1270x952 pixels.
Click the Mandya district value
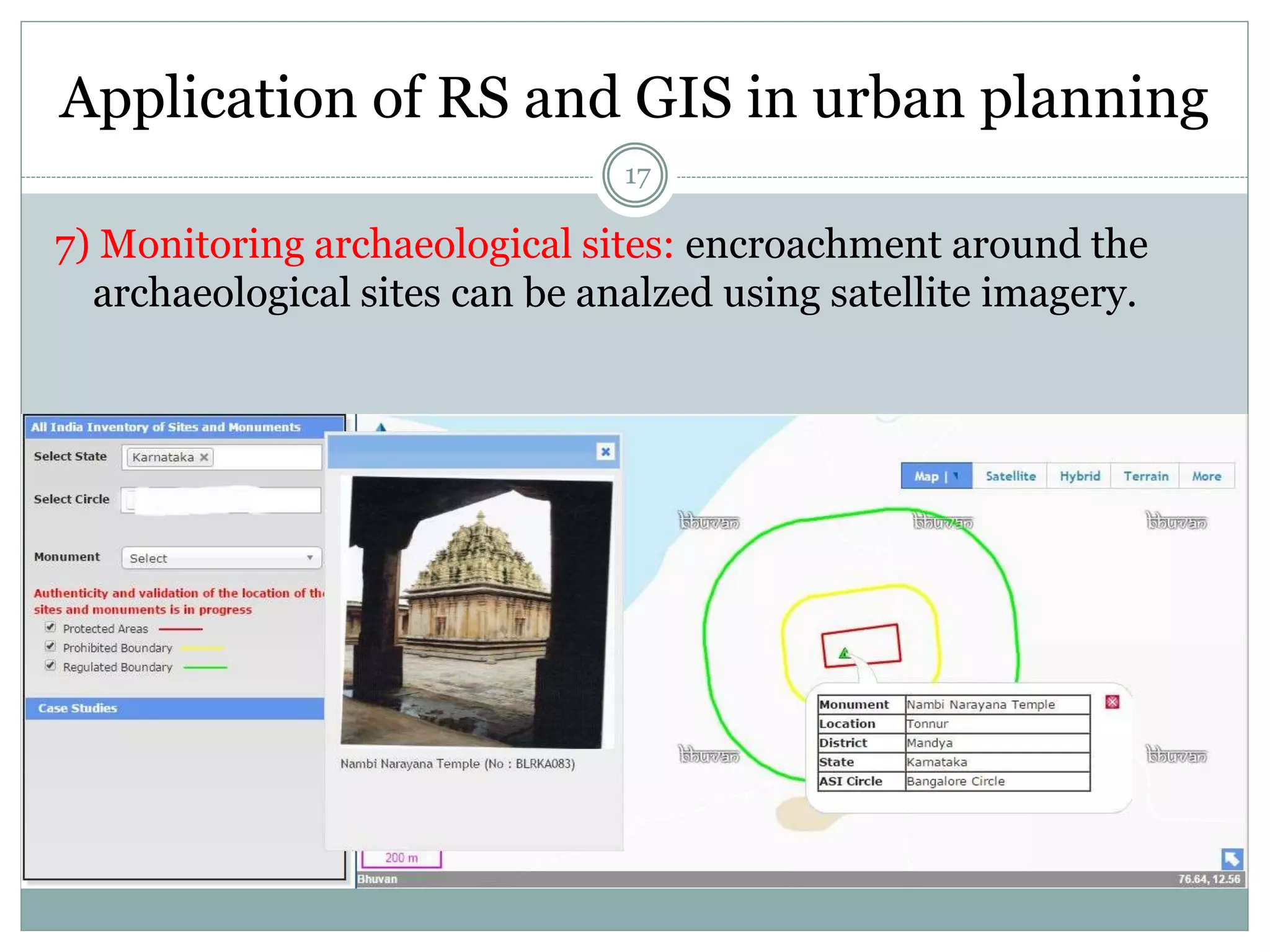[930, 743]
